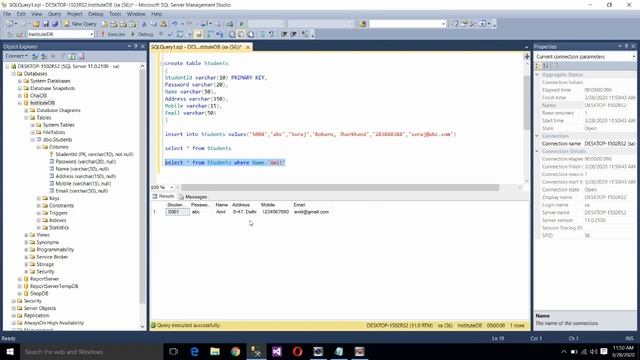Click the Cut scissors icon
Screen dimensions: 640x360
(144, 24)
